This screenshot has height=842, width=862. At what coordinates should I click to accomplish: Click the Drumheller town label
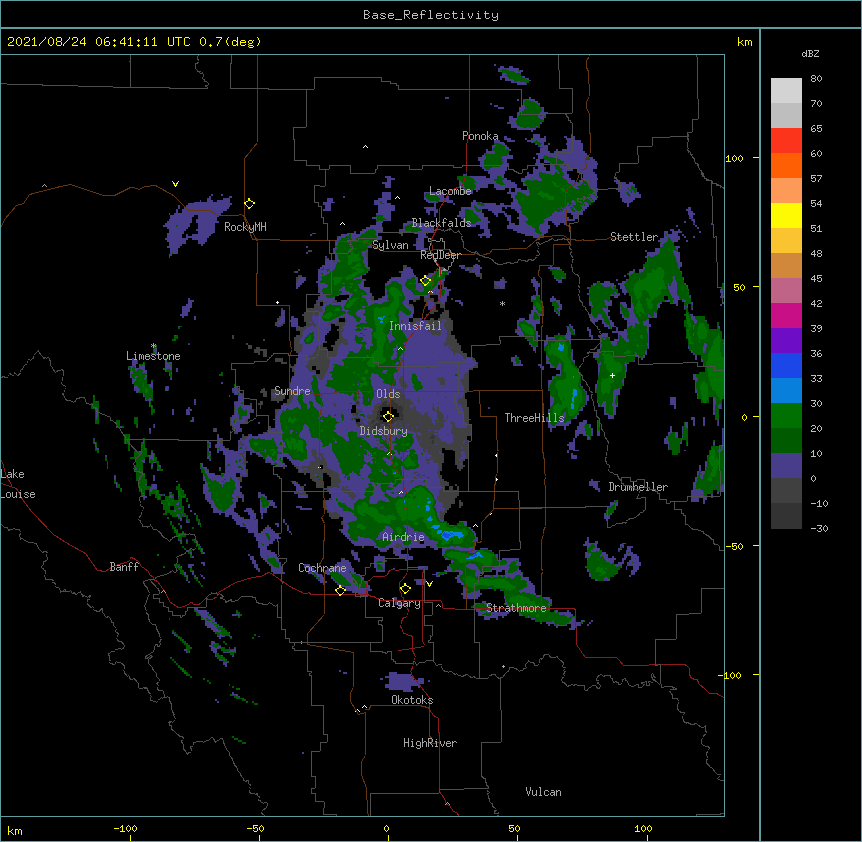[x=638, y=487]
